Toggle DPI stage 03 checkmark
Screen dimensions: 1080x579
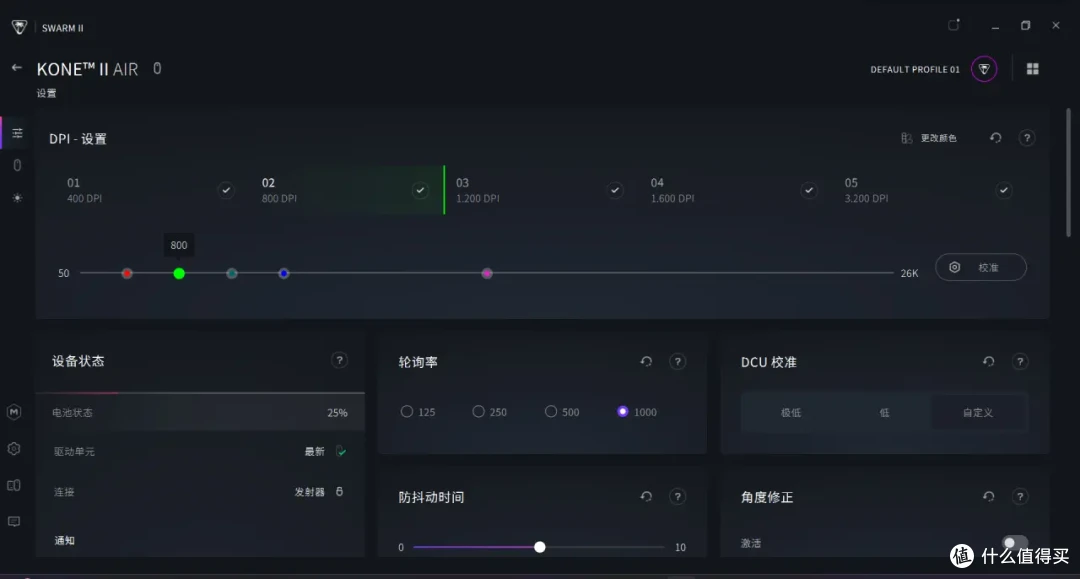[615, 190]
